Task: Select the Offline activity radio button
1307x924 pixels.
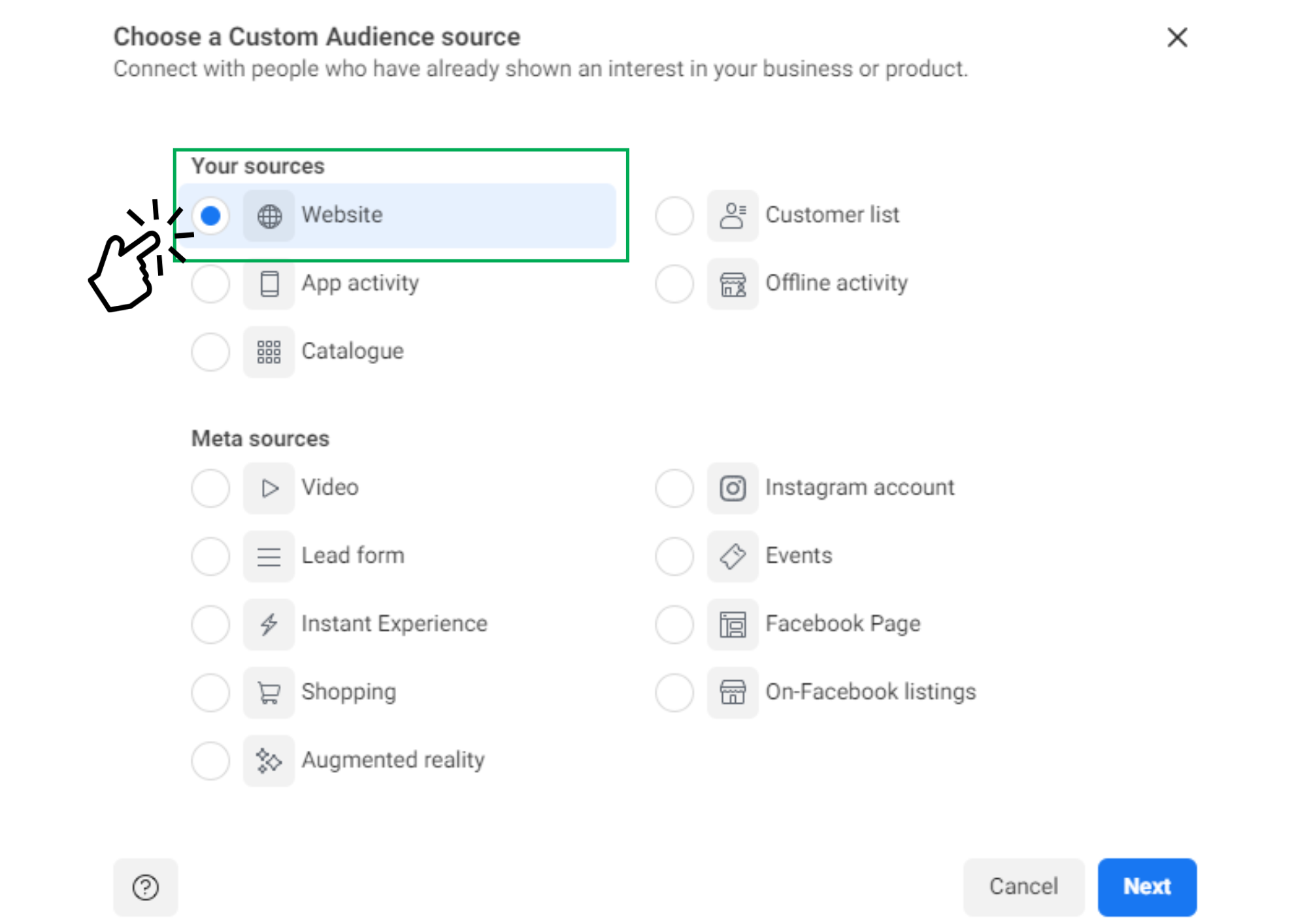Action: 674,284
